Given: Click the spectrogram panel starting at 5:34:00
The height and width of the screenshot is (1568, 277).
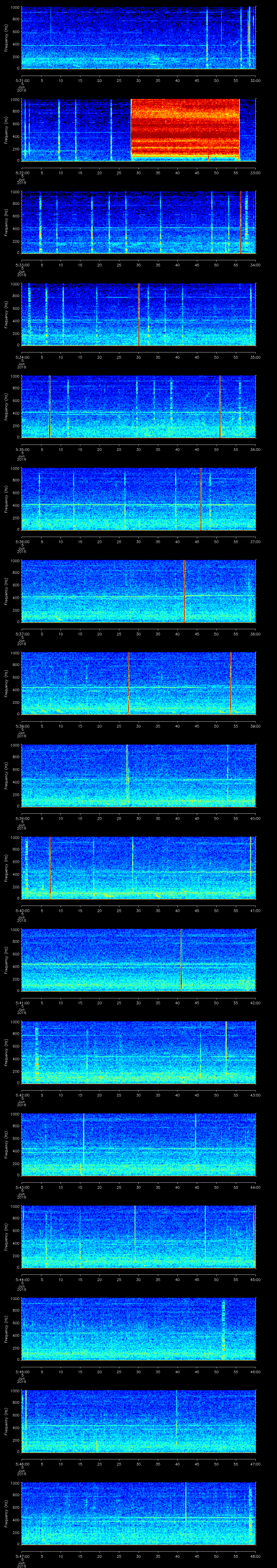Looking at the screenshot, I should [x=139, y=314].
